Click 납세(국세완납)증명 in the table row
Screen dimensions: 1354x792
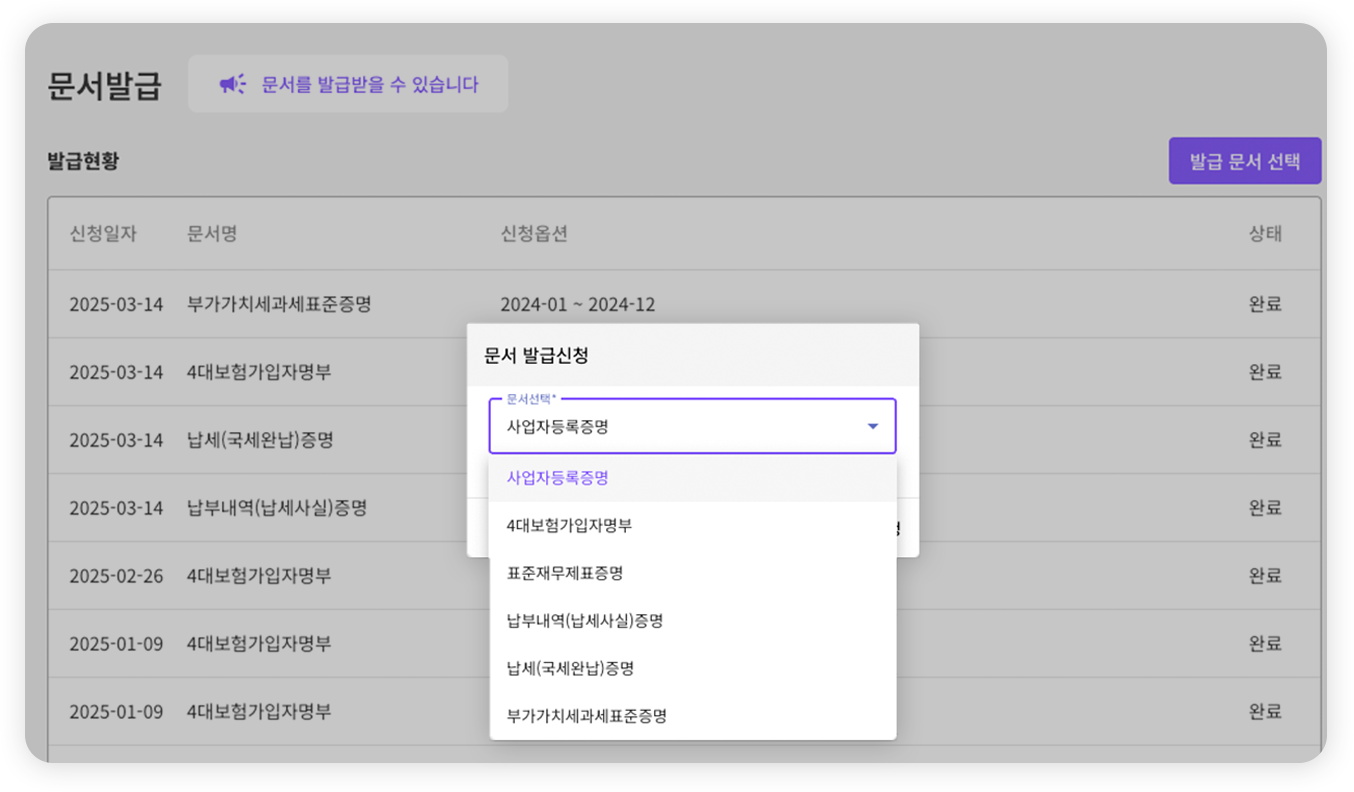pyautogui.click(x=260, y=440)
